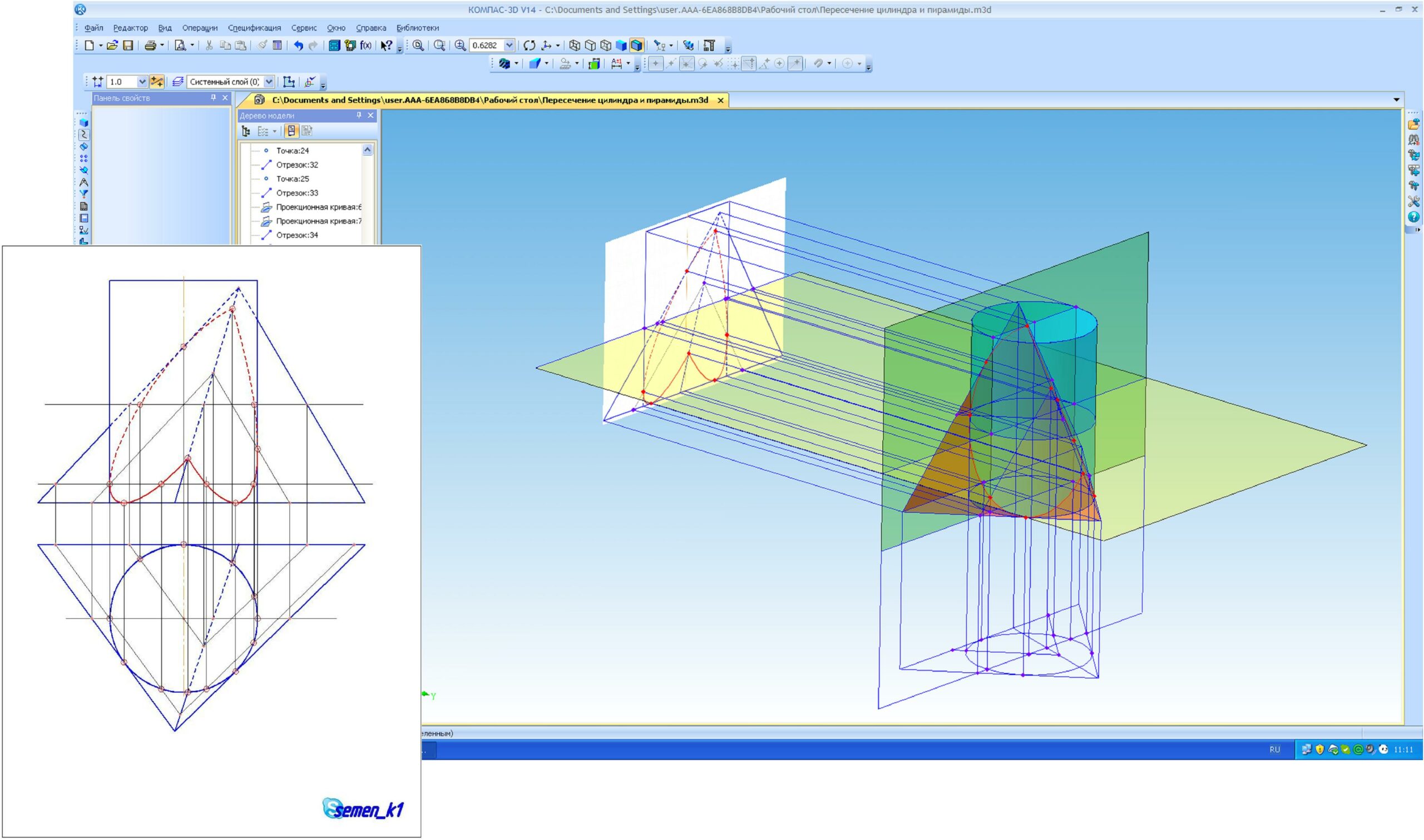Click the Print icon
1424x840 pixels.
(x=150, y=45)
